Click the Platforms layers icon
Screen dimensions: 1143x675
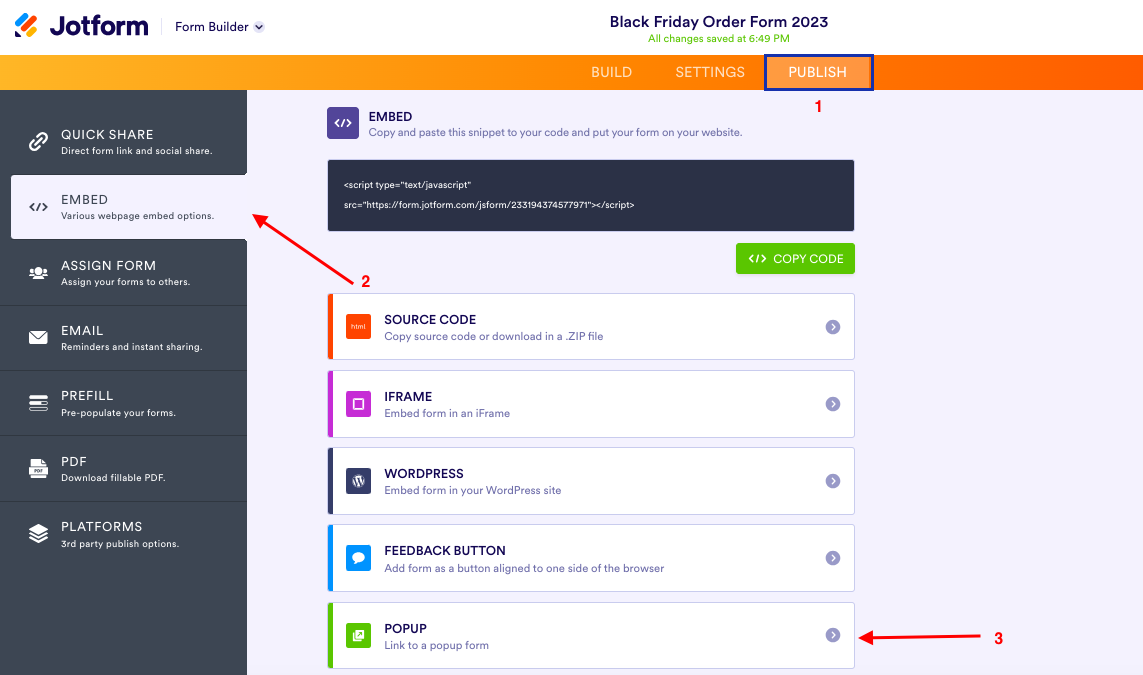point(38,534)
